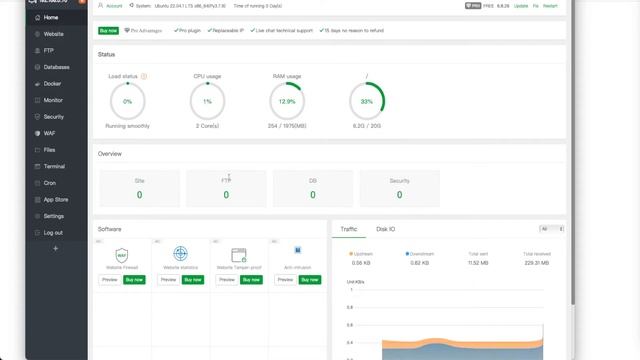This screenshot has width=640, height=360.
Task: Preview the Website Tamper-proof plugin
Action: pyautogui.click(x=227, y=280)
